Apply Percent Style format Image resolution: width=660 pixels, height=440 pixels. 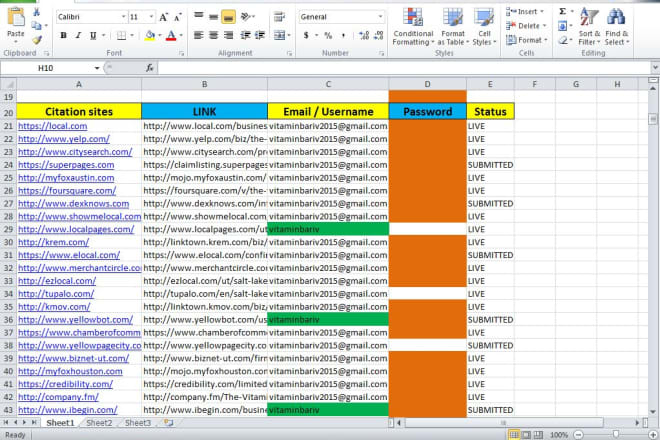[328, 36]
